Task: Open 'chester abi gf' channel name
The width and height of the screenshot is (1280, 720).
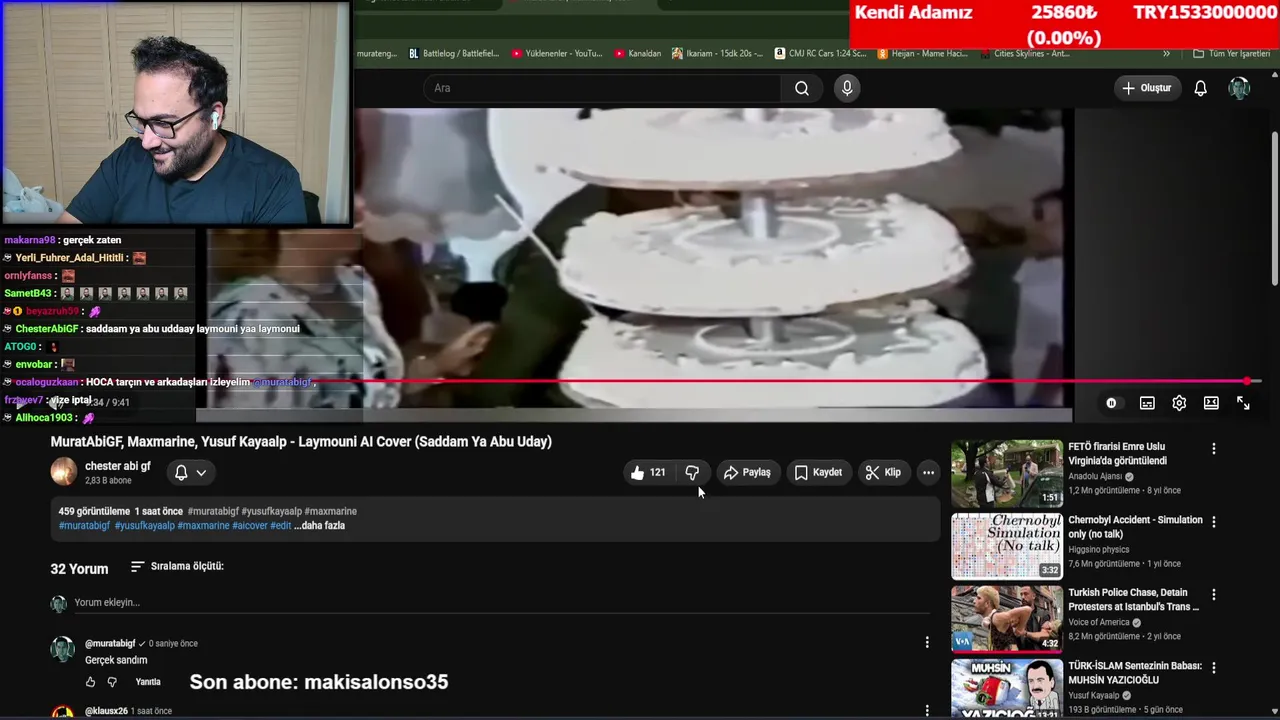Action: (118, 466)
